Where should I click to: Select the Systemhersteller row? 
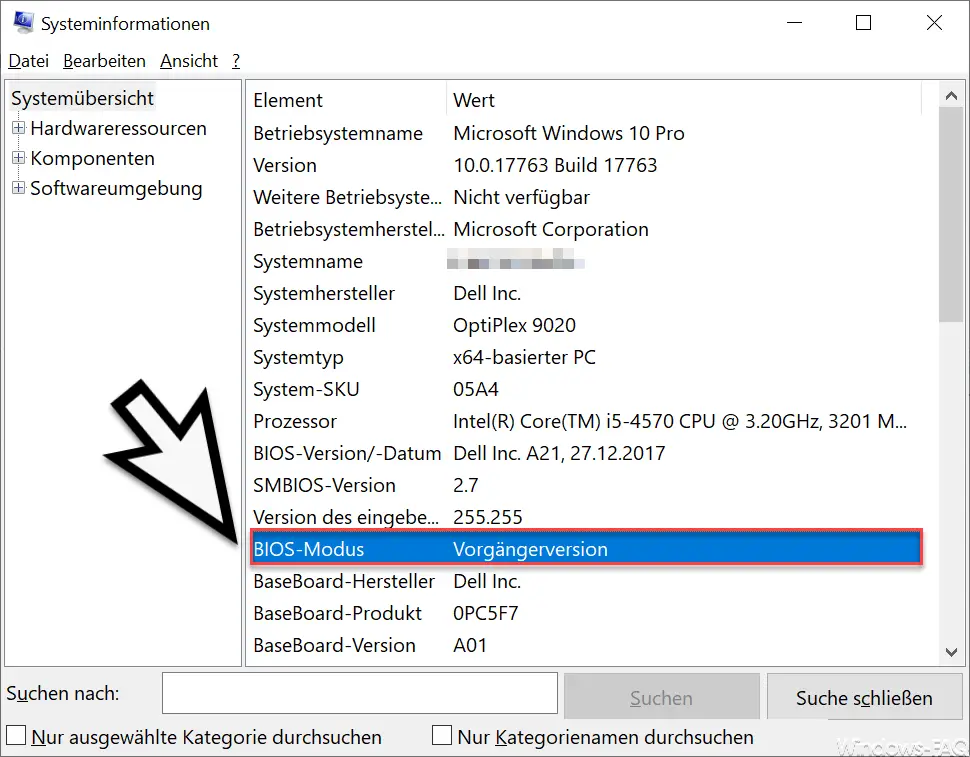click(x=586, y=293)
